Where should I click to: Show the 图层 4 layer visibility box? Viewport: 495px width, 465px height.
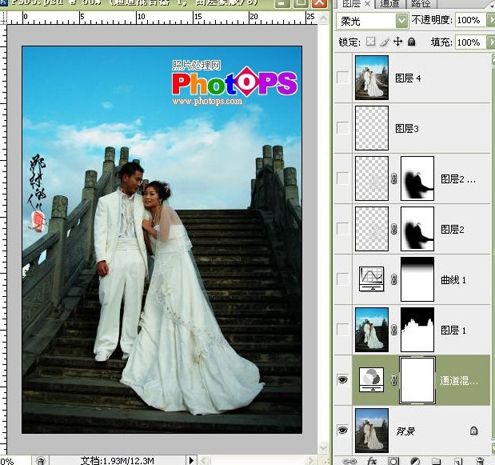(343, 77)
